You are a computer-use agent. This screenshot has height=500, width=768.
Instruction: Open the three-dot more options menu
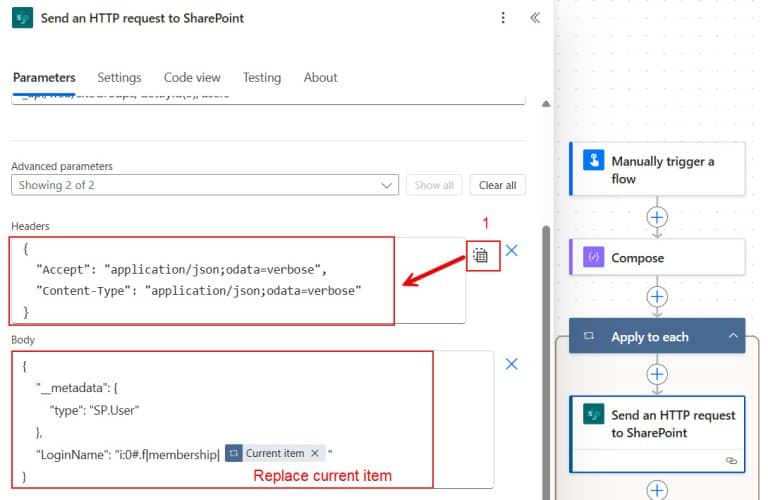tap(503, 18)
